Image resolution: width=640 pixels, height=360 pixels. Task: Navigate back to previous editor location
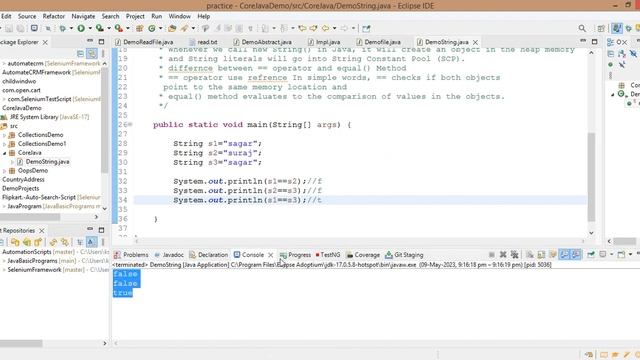pos(325,28)
